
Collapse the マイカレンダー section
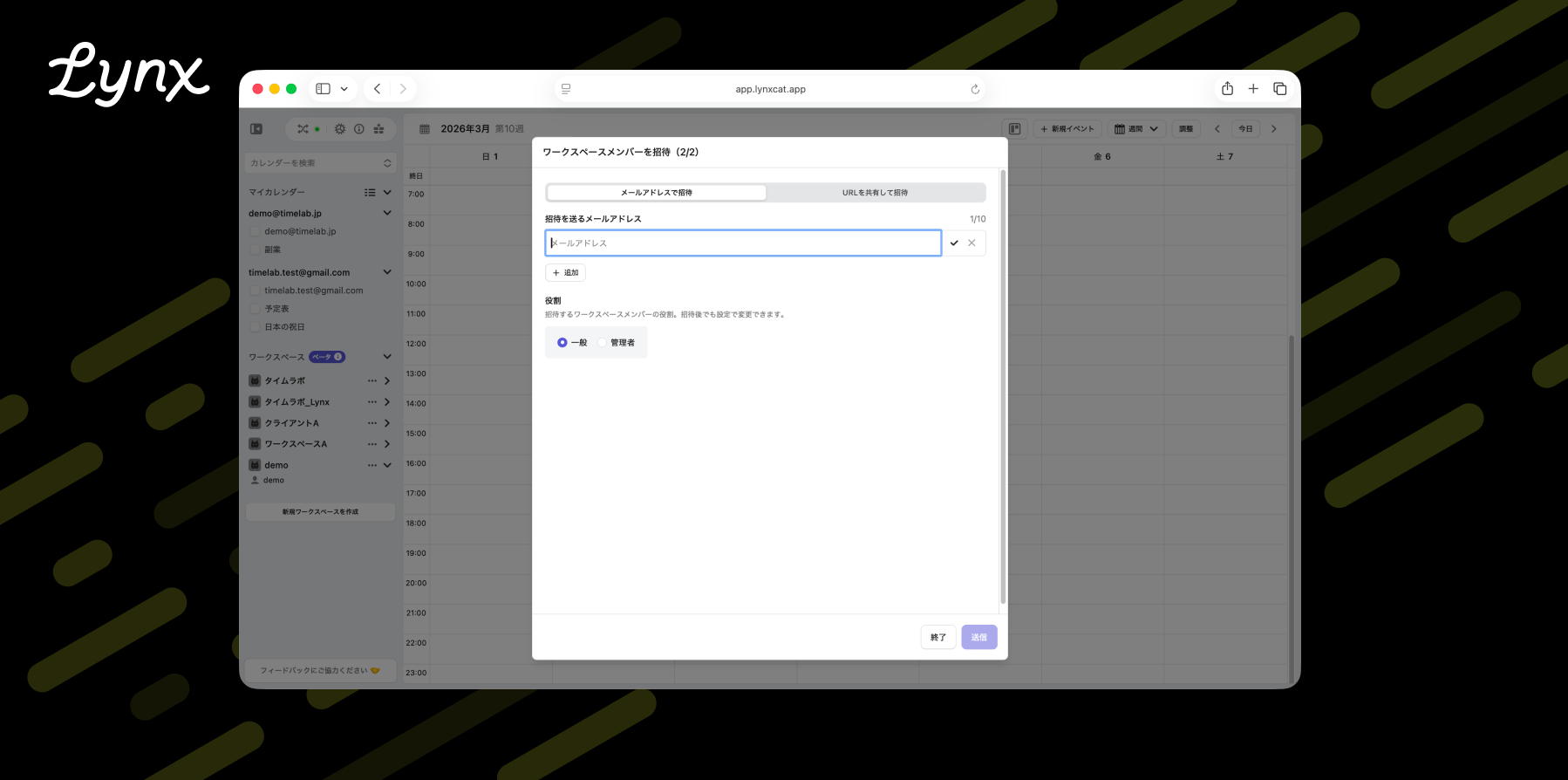[x=387, y=193]
